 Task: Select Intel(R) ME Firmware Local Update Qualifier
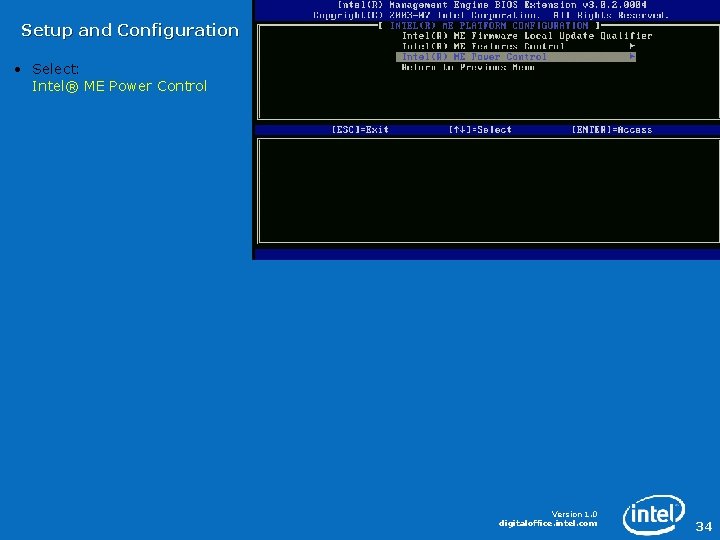pyautogui.click(x=527, y=36)
